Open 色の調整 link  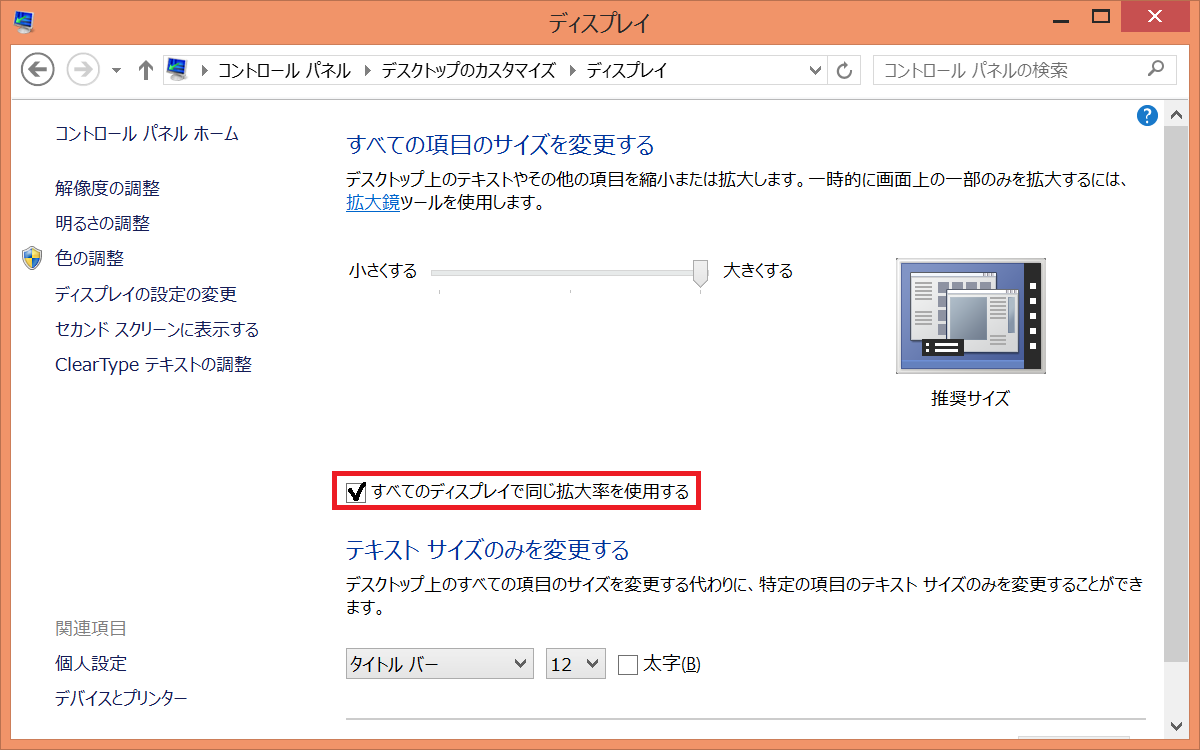(89, 258)
